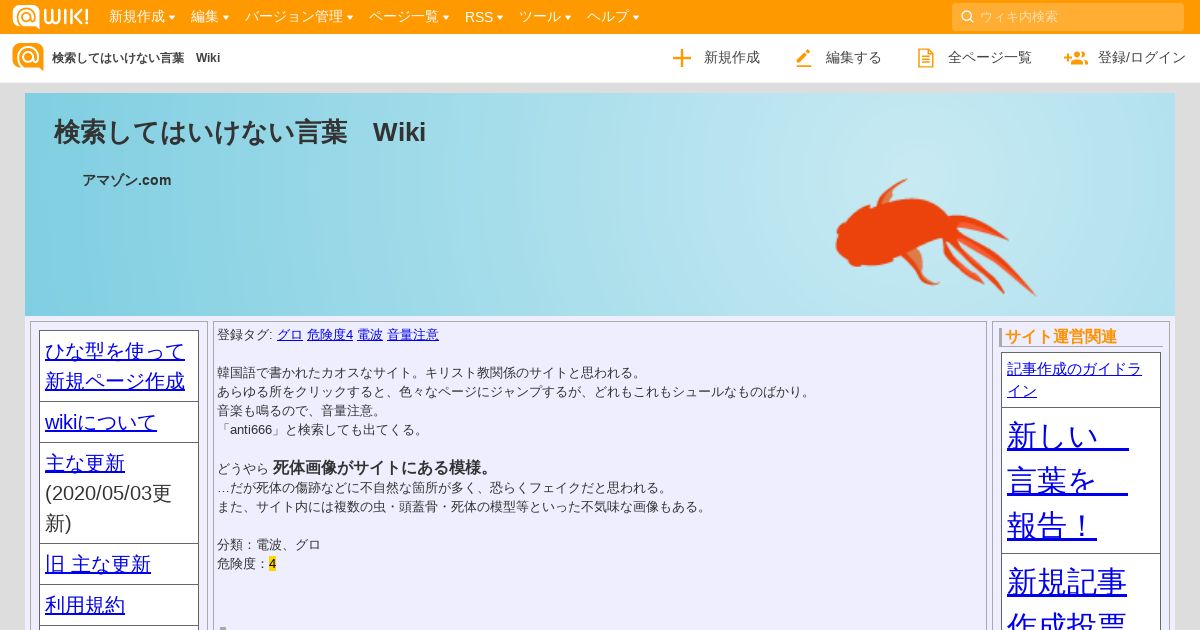
Task: Click the magnifier icon in search box
Action: coord(967,16)
